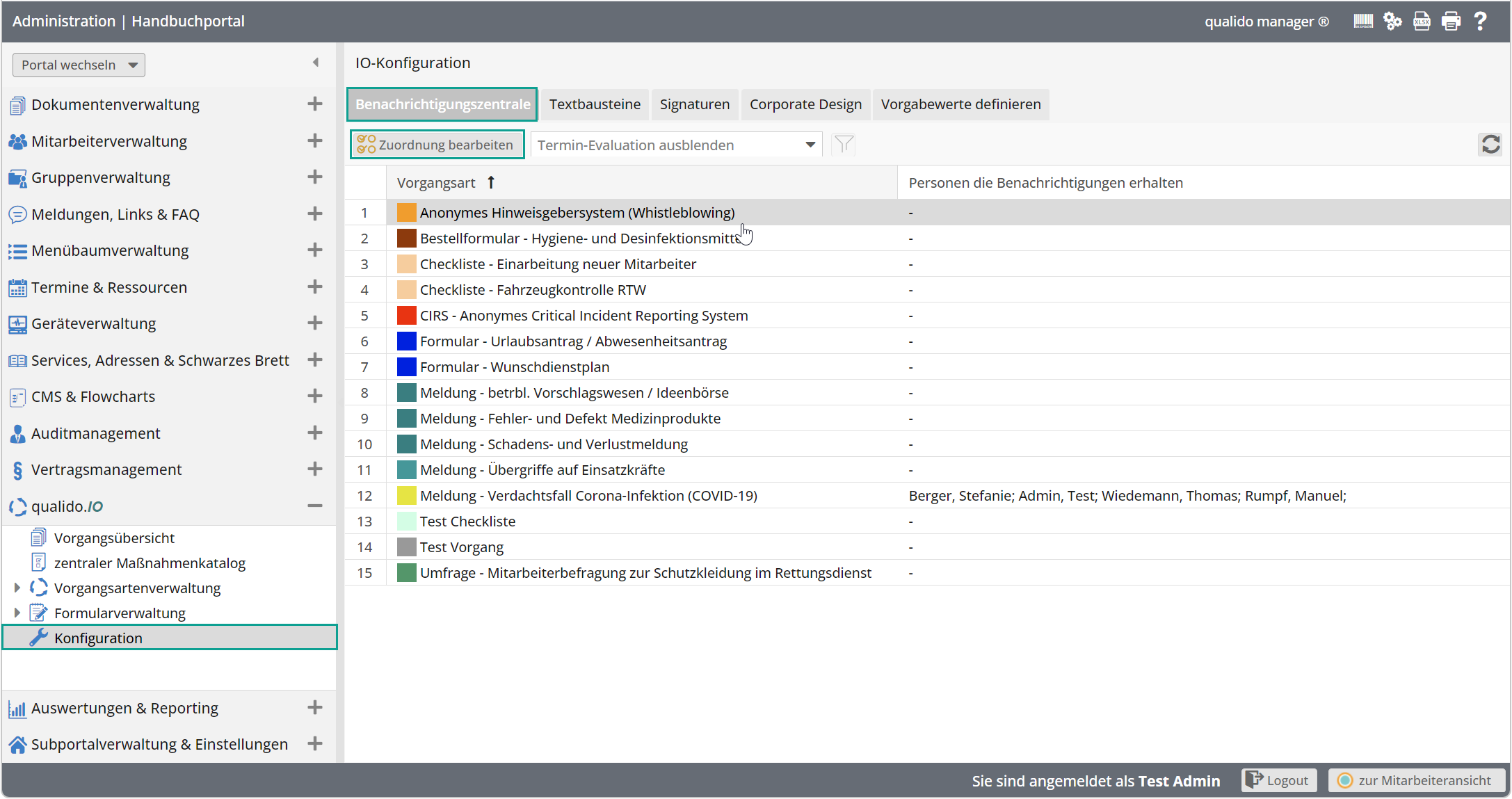
Task: Select row Meldung - Übergriffe auf Einsatzkräfte
Action: [927, 470]
